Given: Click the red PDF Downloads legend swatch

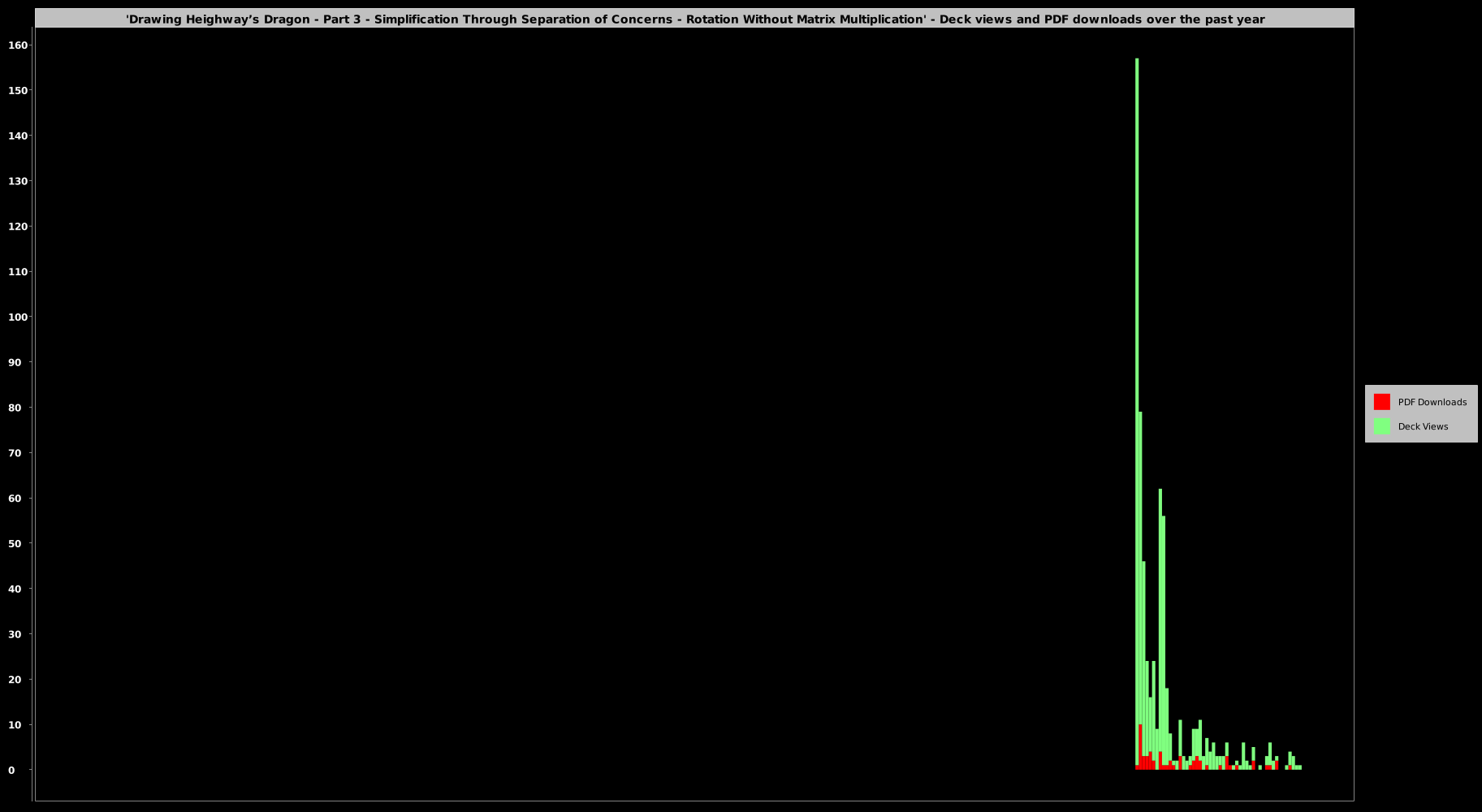Looking at the screenshot, I should click(x=1381, y=402).
